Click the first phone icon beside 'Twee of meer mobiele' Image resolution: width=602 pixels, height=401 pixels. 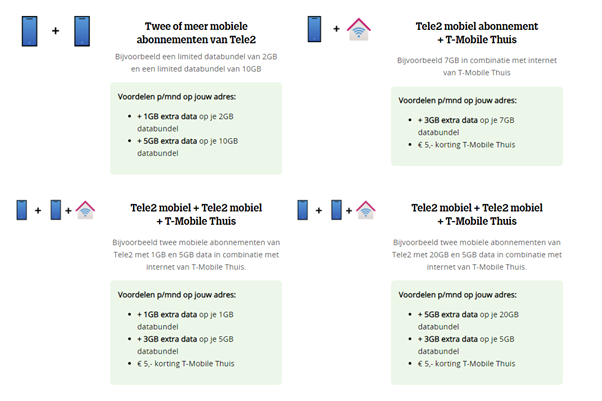[x=30, y=31]
